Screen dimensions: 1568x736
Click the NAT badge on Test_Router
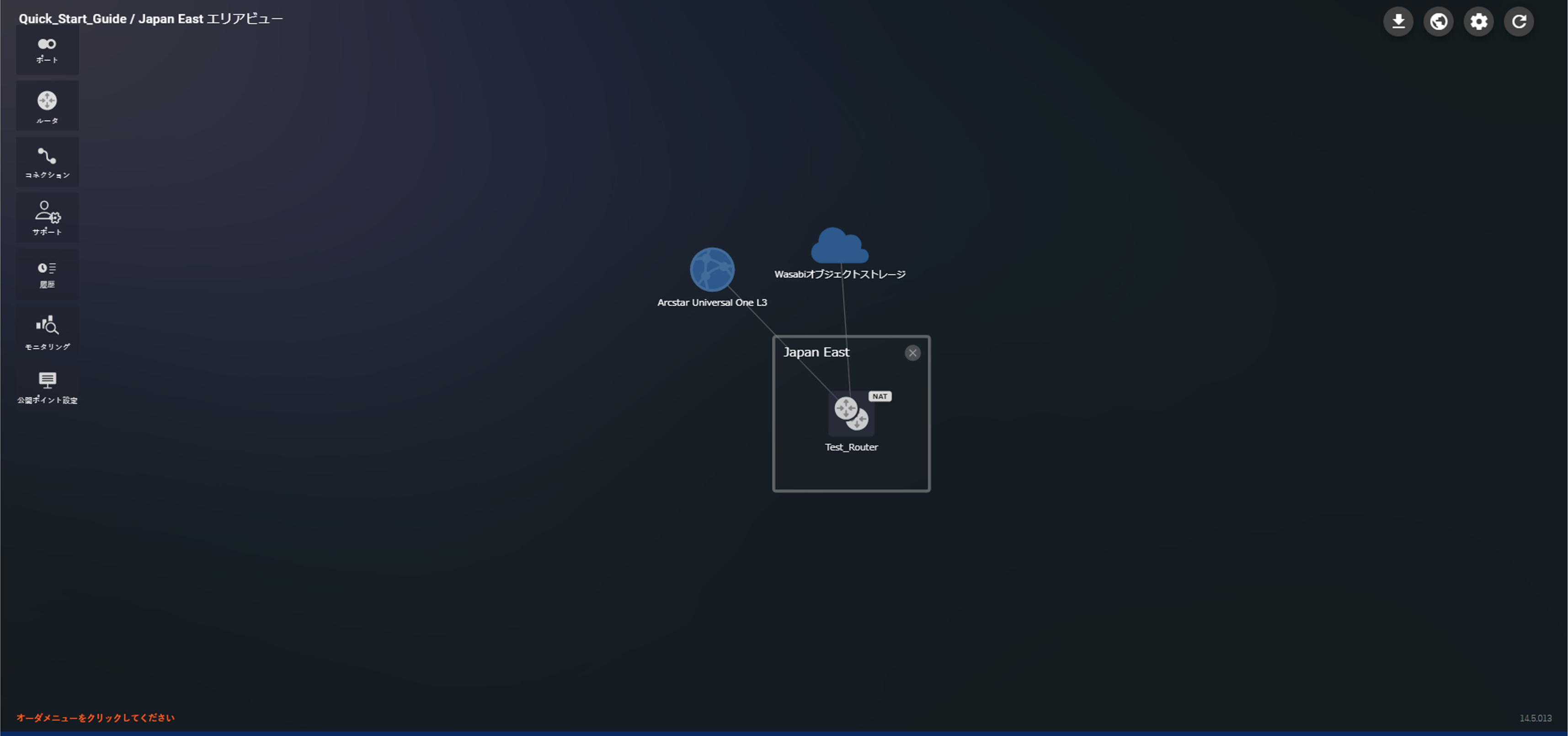[x=880, y=396]
